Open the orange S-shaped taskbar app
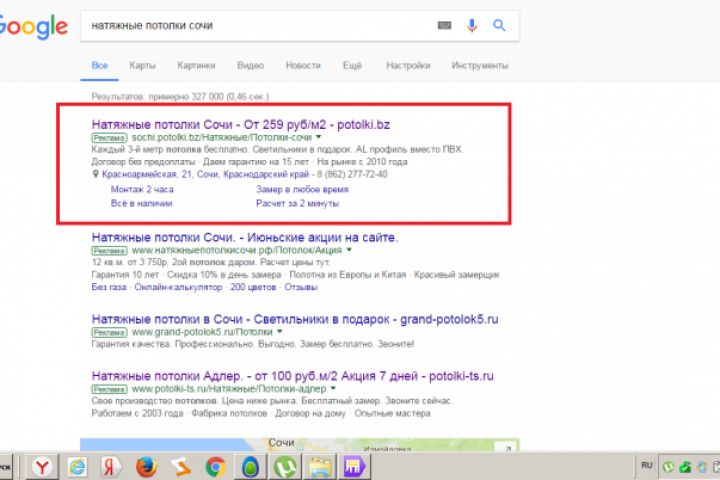This screenshot has width=720, height=480. pyautogui.click(x=181, y=467)
